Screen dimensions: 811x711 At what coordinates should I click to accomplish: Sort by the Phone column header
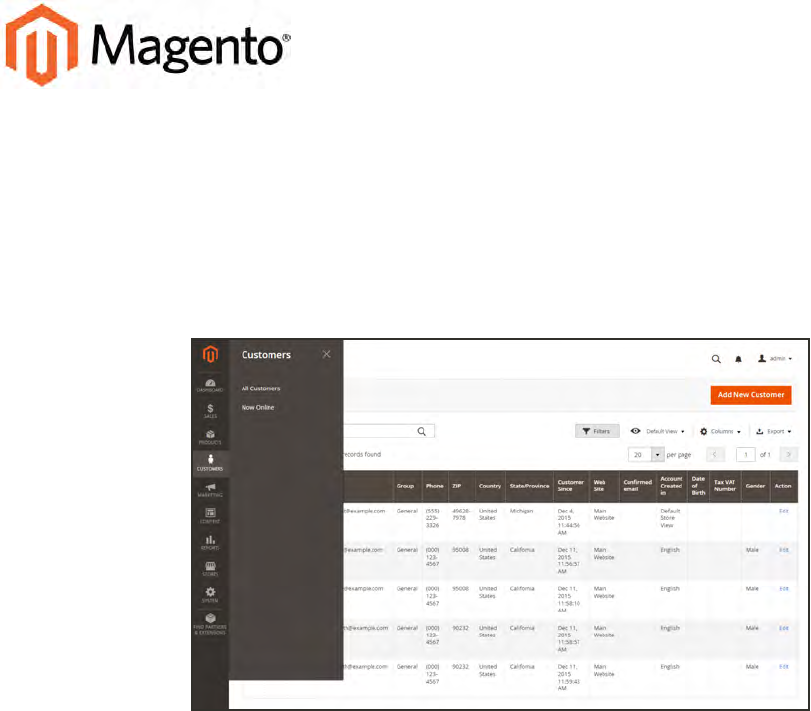435,486
